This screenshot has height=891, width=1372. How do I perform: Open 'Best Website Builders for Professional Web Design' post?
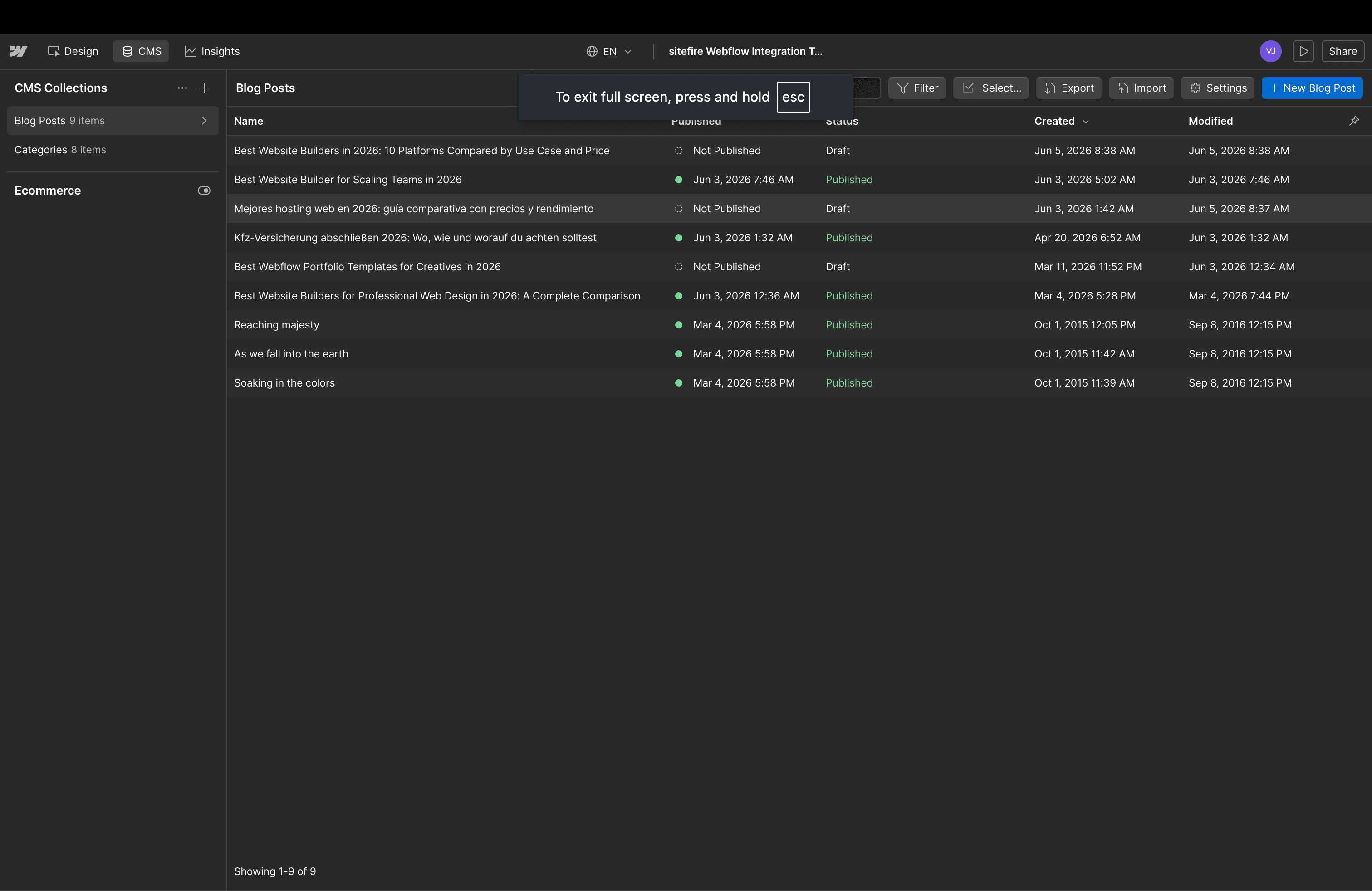(x=437, y=296)
